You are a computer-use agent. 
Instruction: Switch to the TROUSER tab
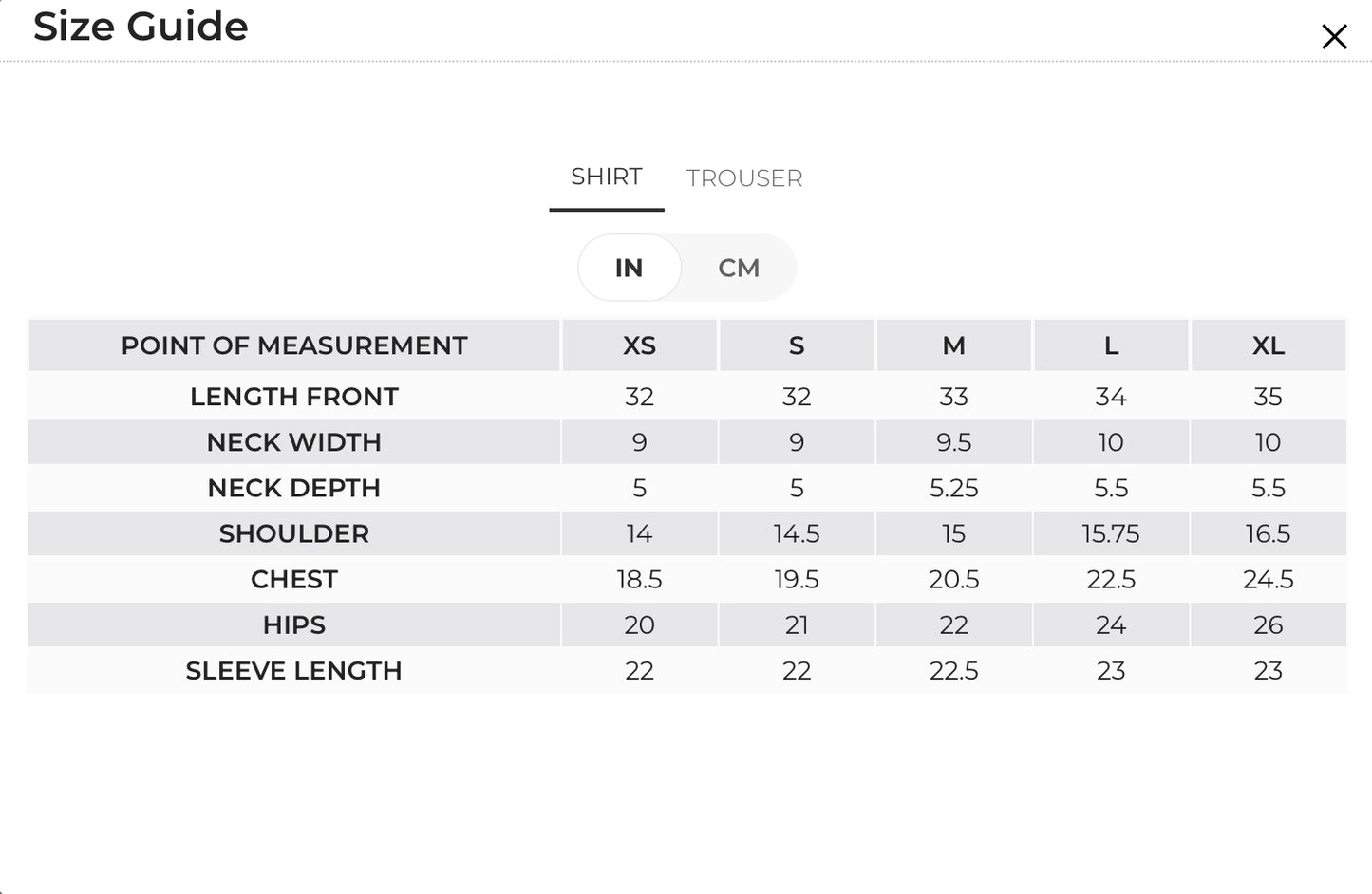(744, 178)
